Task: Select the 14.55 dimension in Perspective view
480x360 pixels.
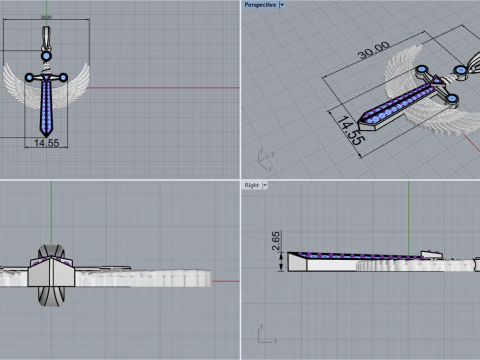Action: pyautogui.click(x=350, y=131)
